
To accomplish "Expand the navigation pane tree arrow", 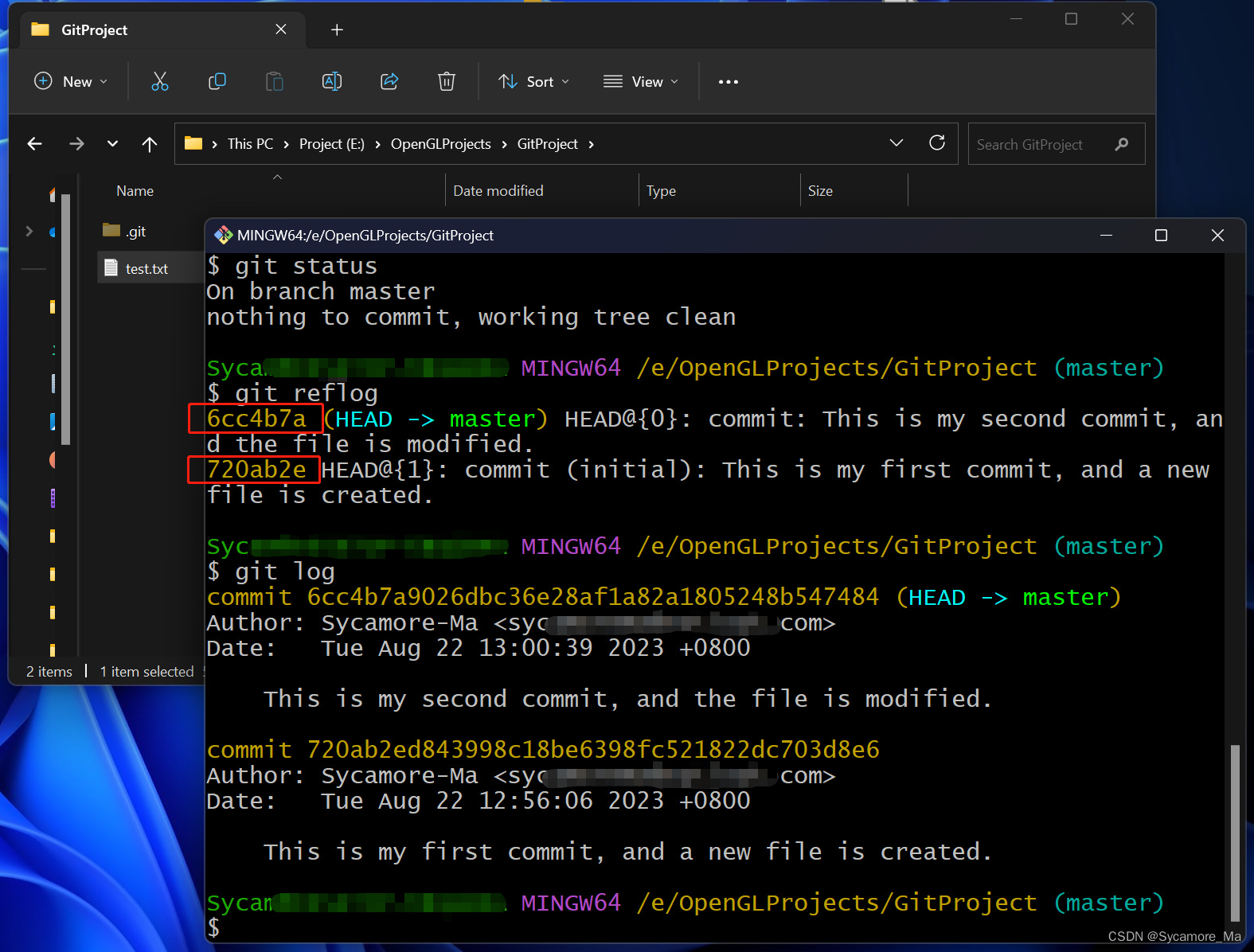I will (29, 231).
